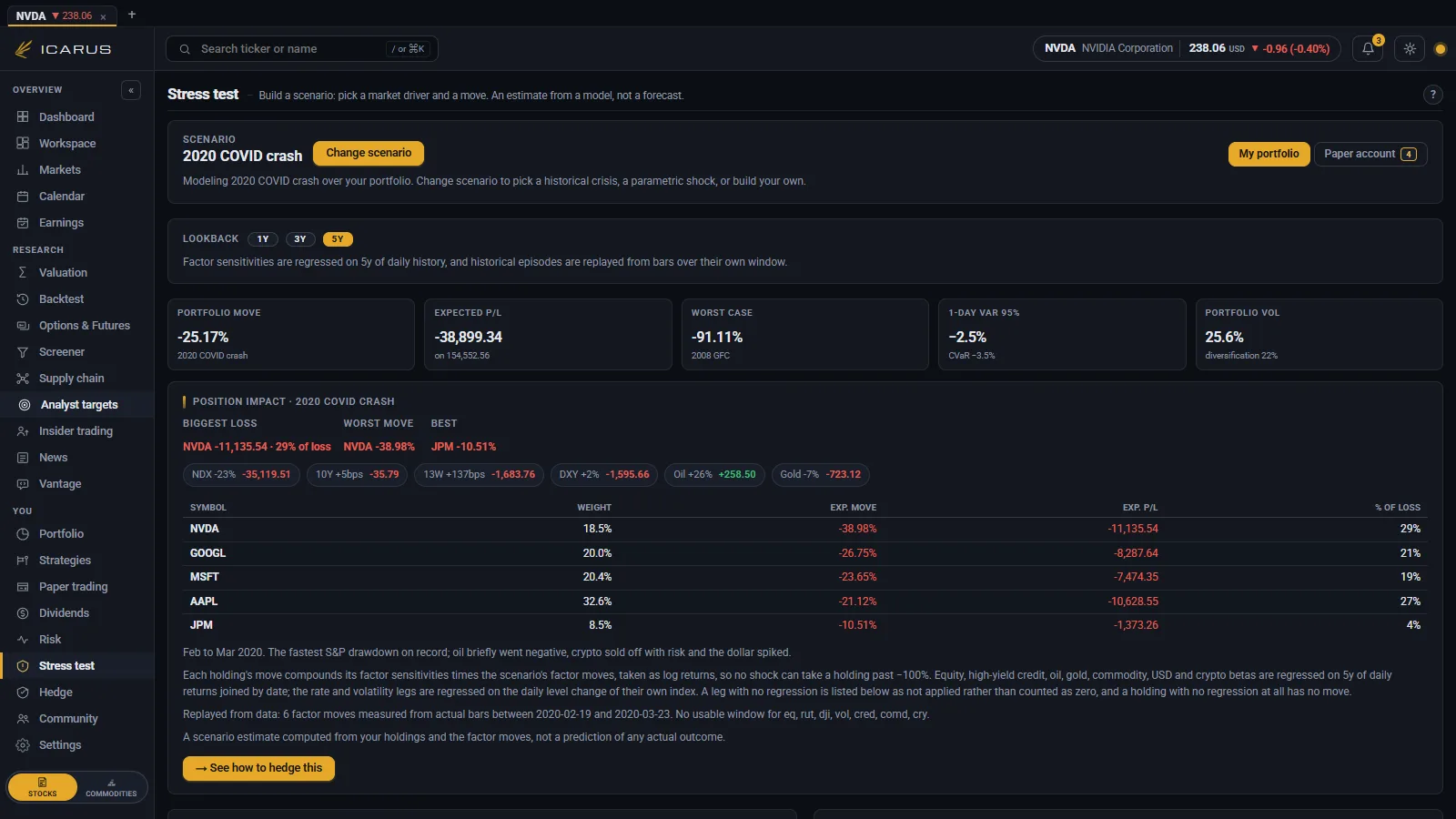This screenshot has width=1456, height=819.
Task: Click the MSFT symbol row
Action: coord(804,577)
